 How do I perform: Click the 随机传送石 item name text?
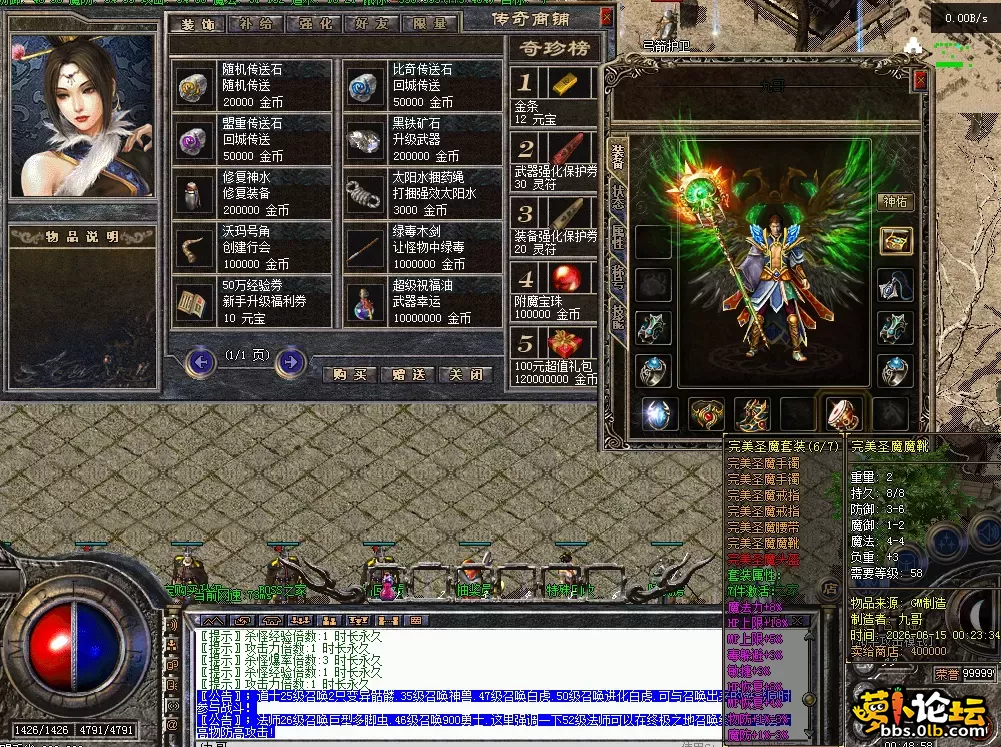pos(252,70)
